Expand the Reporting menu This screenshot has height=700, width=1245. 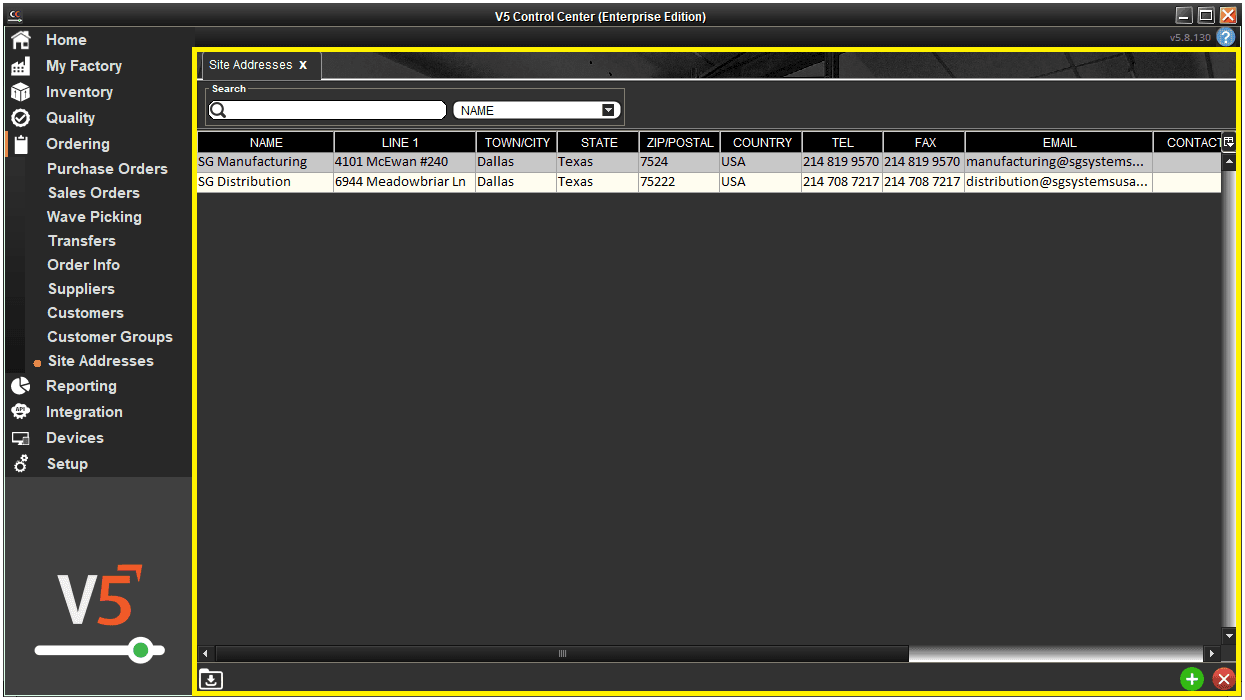[x=81, y=386]
